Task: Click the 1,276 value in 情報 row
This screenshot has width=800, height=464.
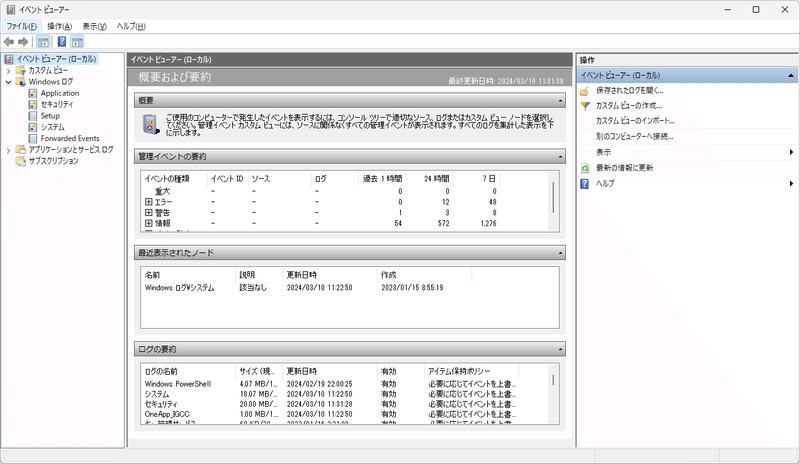Action: pyautogui.click(x=488, y=223)
